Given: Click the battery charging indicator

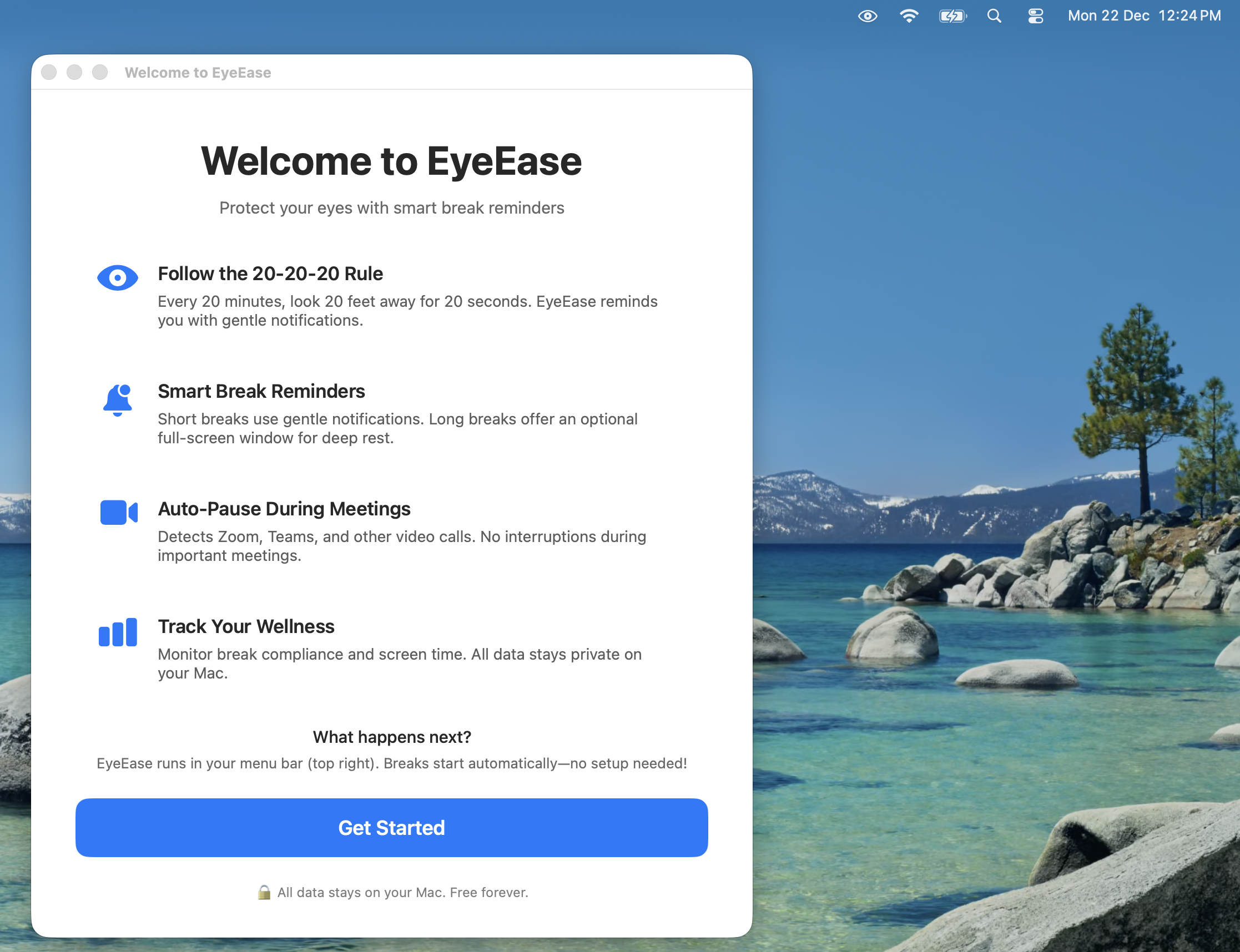Looking at the screenshot, I should coord(952,16).
